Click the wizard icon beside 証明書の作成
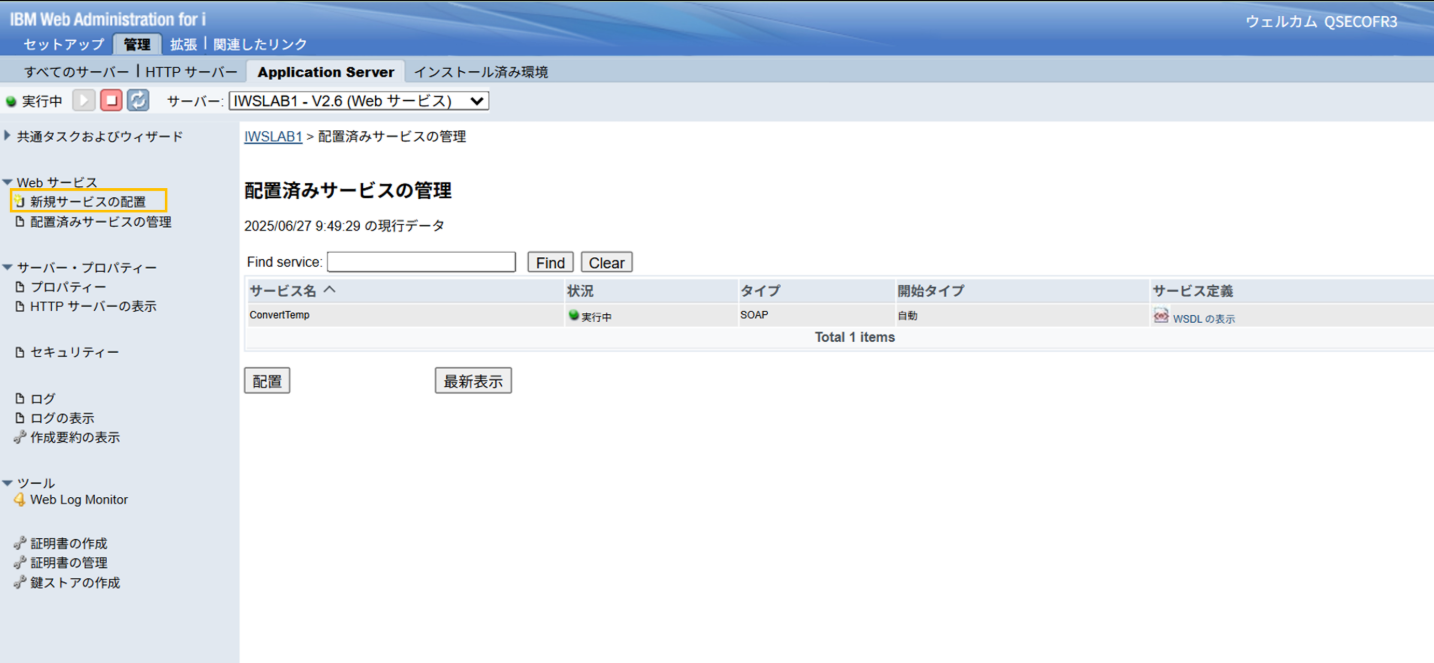1434x663 pixels. (x=20, y=543)
